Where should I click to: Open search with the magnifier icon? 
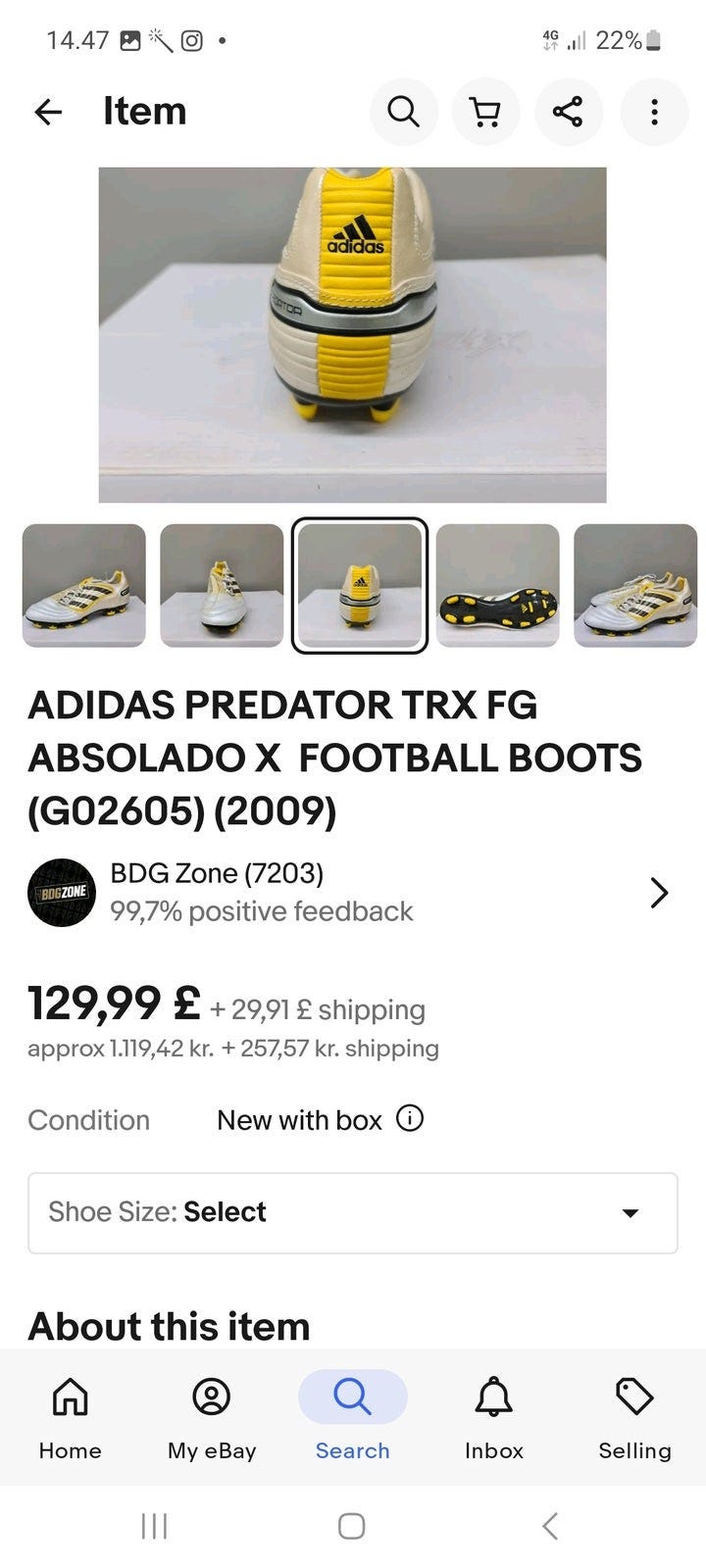pos(403,112)
